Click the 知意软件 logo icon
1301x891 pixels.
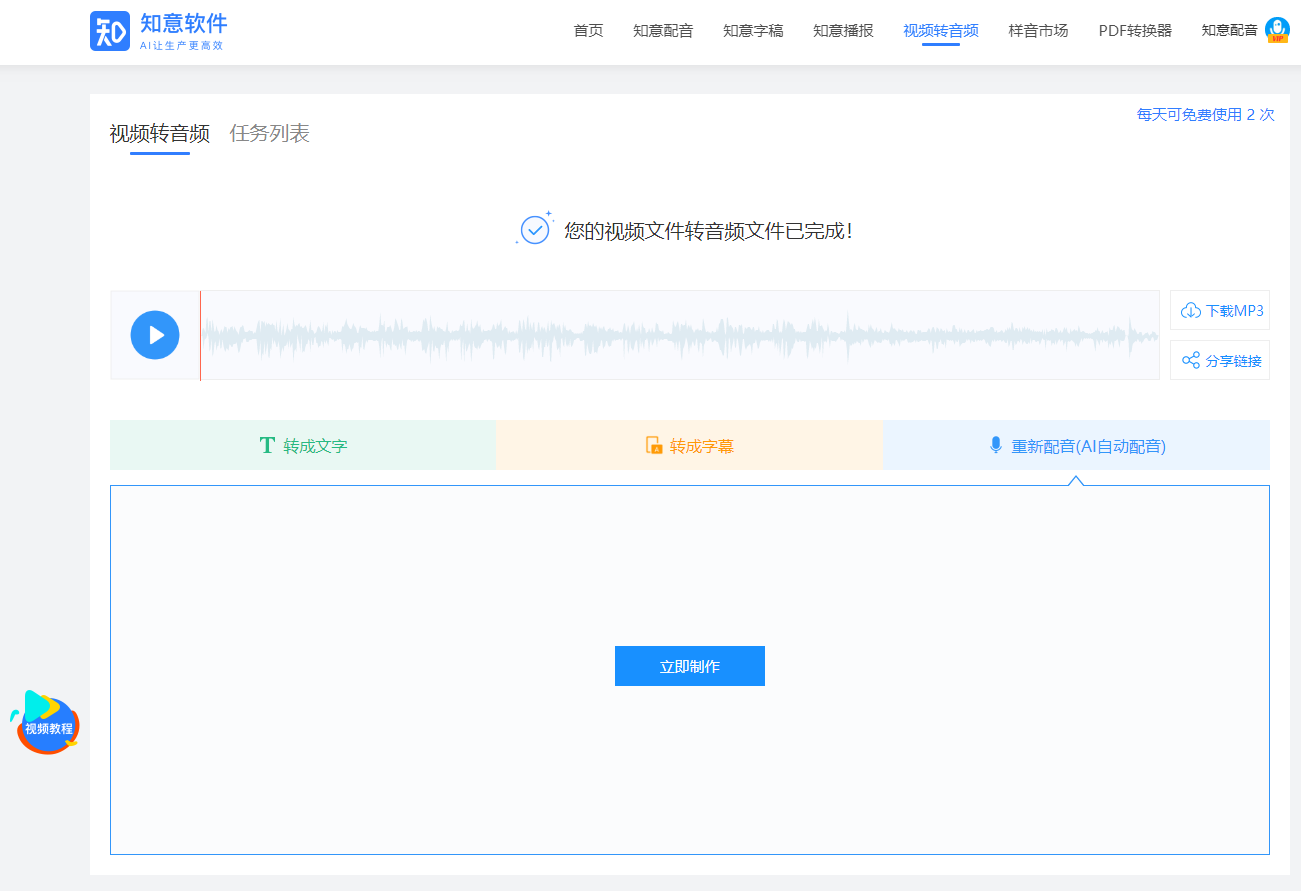tap(110, 31)
